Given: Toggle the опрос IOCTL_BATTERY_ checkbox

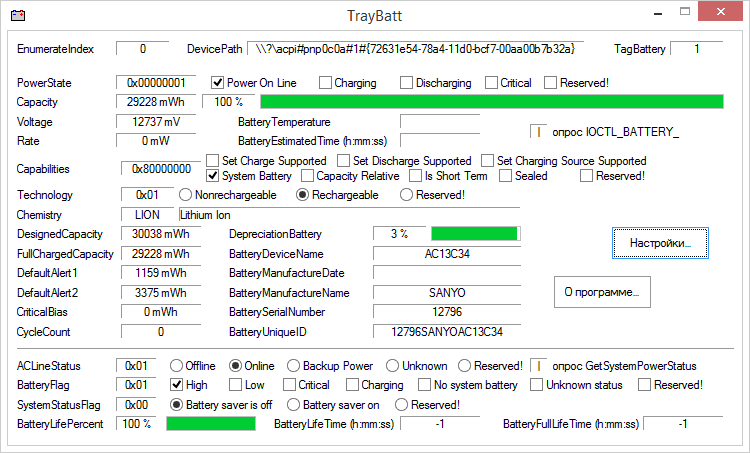Looking at the screenshot, I should coord(539,132).
